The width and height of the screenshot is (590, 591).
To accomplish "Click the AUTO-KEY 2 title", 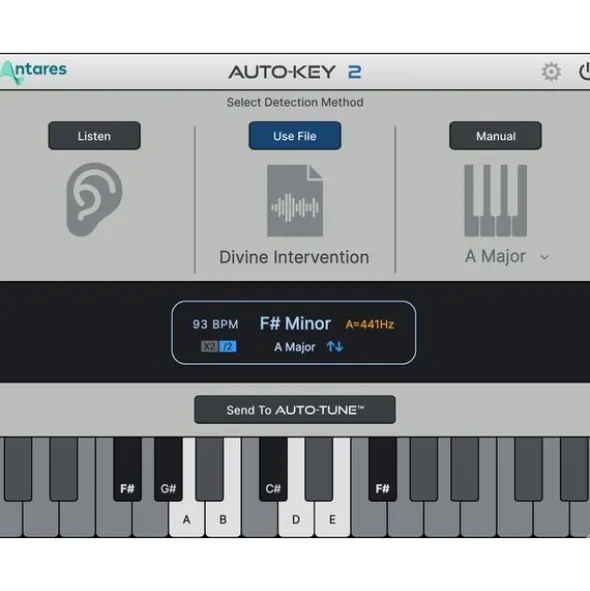I will (295, 72).
